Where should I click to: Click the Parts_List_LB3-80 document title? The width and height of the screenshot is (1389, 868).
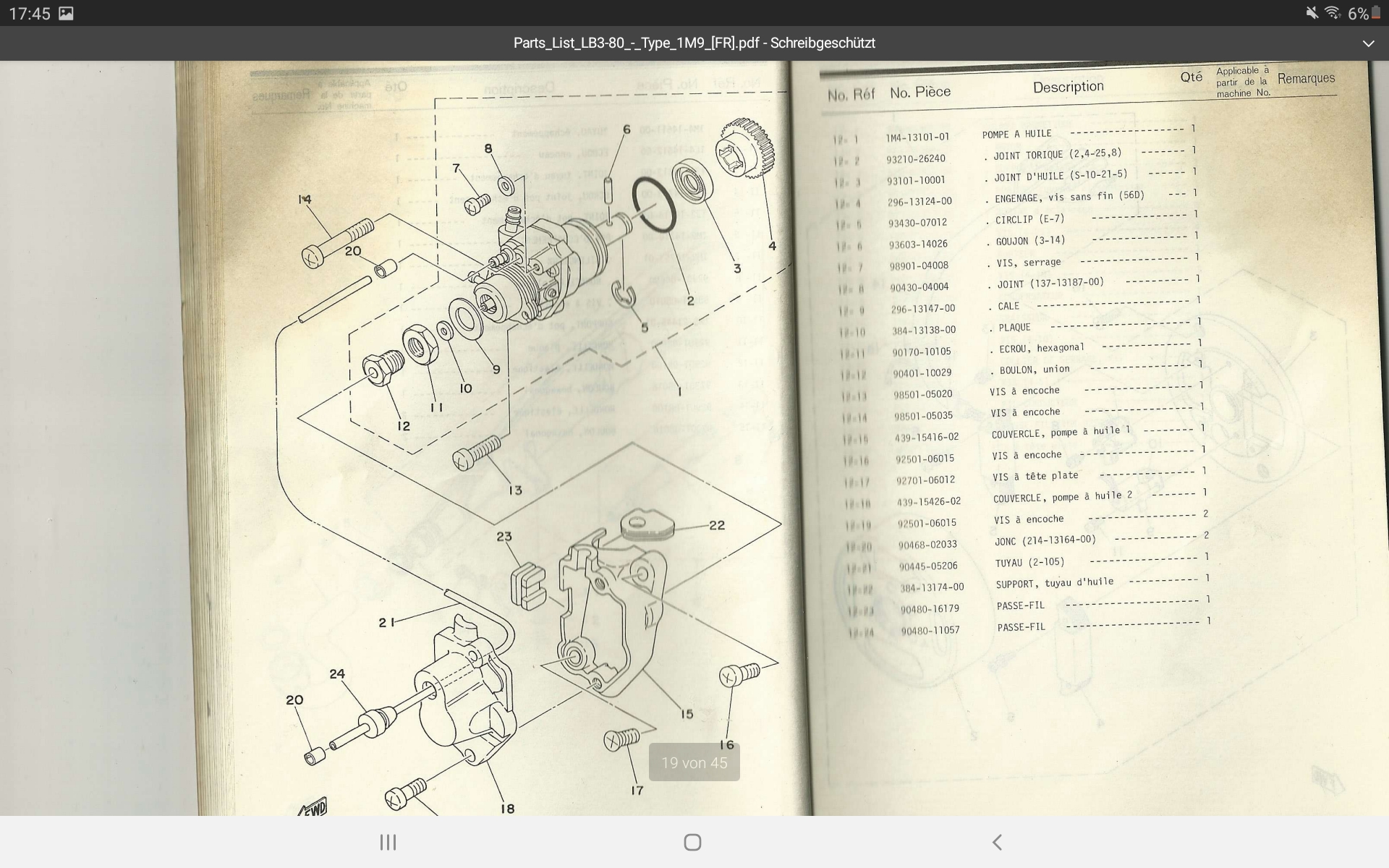(x=694, y=43)
